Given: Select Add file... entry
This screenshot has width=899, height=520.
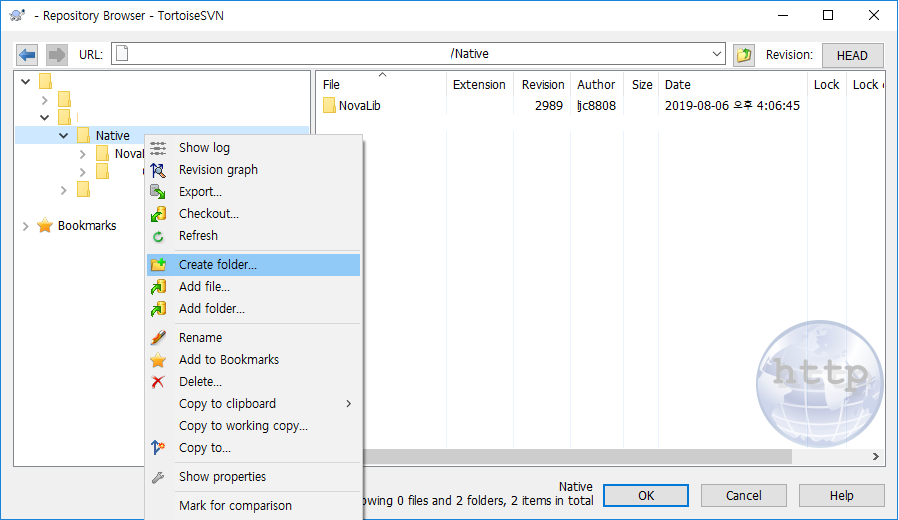Looking at the screenshot, I should pyautogui.click(x=253, y=287).
